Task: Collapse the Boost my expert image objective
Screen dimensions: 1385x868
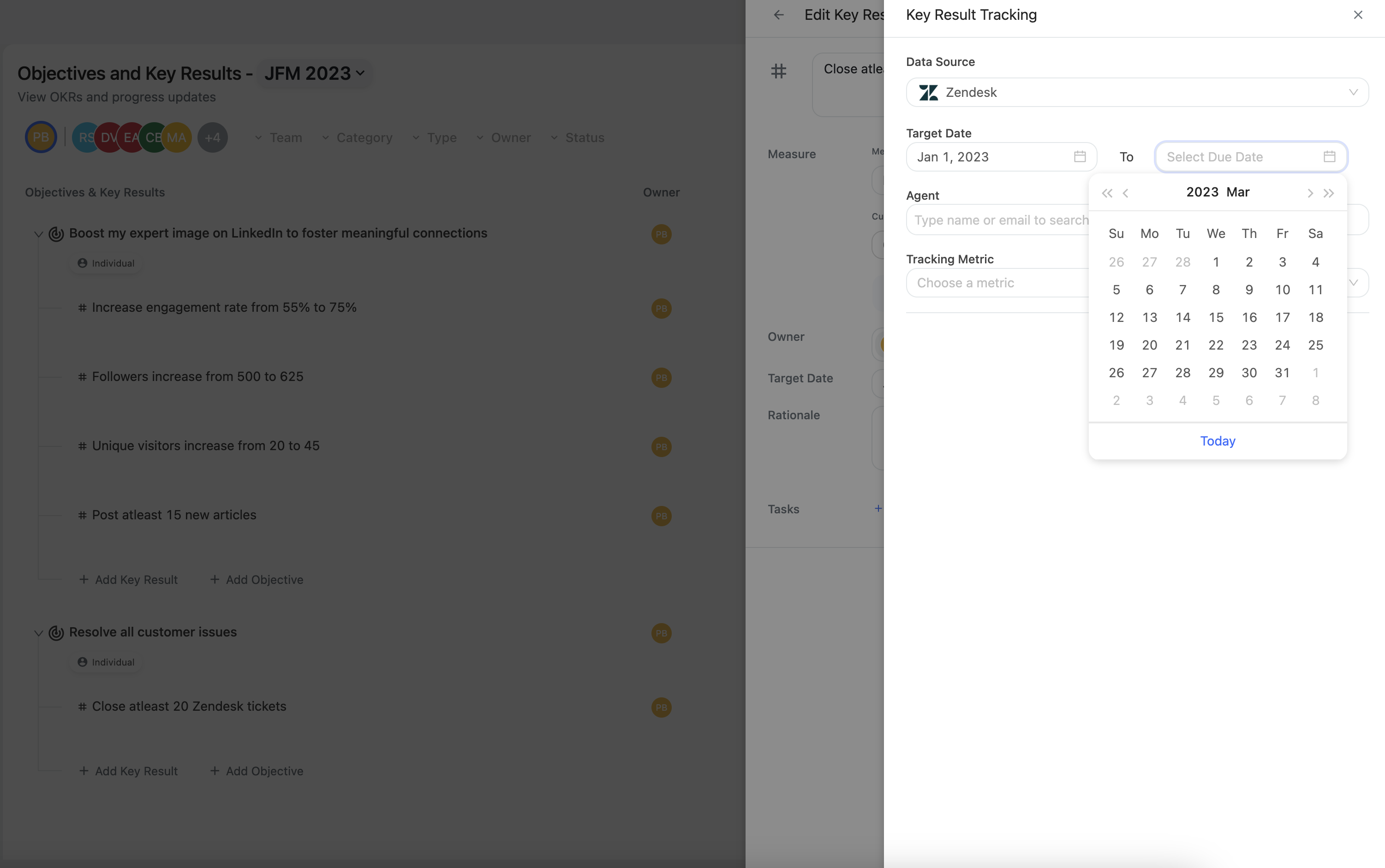Action: pos(38,234)
